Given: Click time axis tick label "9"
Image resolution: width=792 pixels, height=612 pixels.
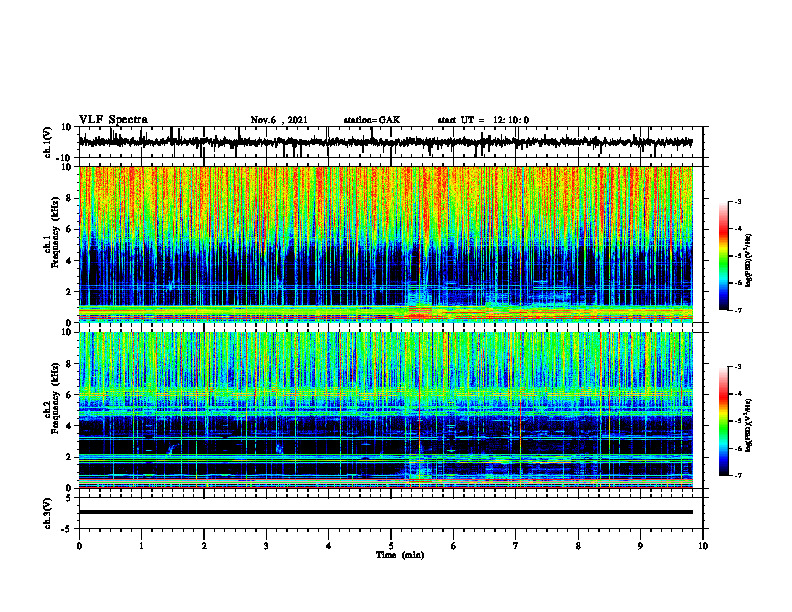Looking at the screenshot, I should pyautogui.click(x=640, y=546).
